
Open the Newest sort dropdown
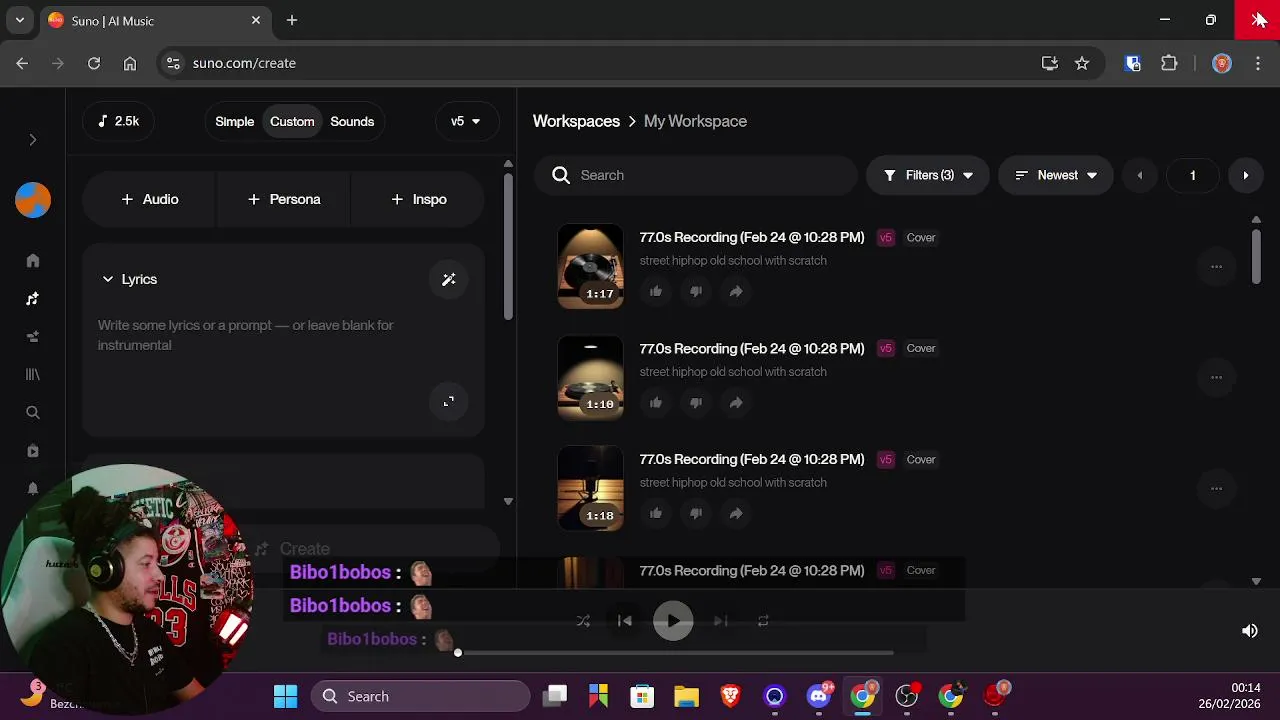point(1055,175)
